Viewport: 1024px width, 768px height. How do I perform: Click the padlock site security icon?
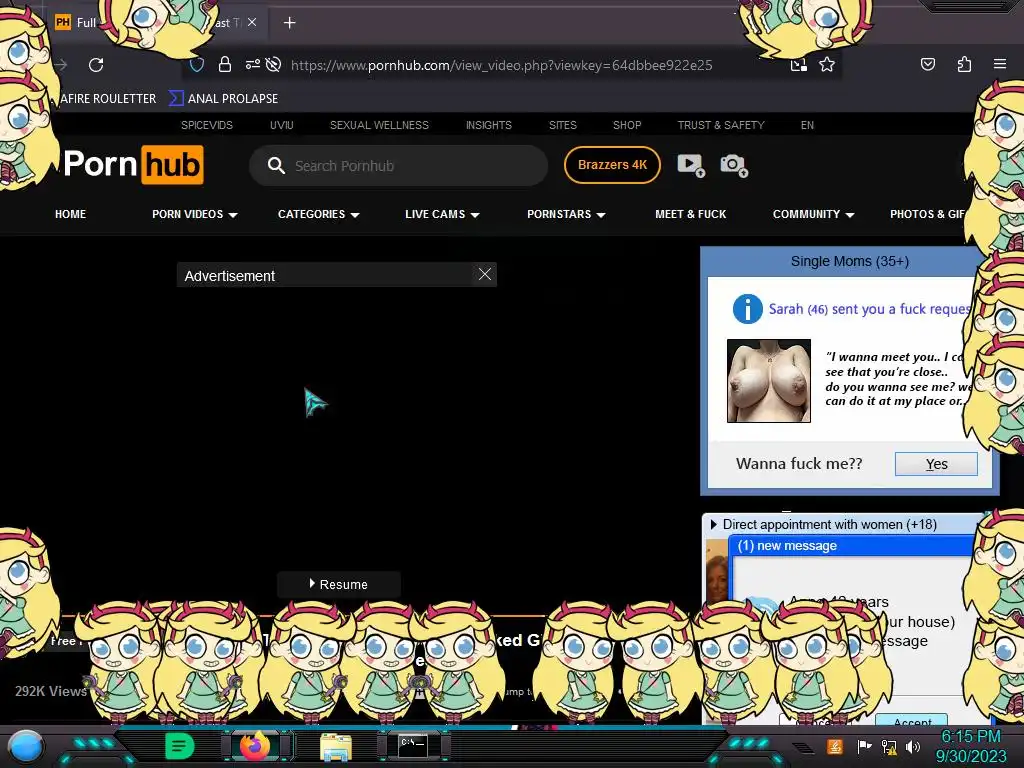tap(225, 64)
